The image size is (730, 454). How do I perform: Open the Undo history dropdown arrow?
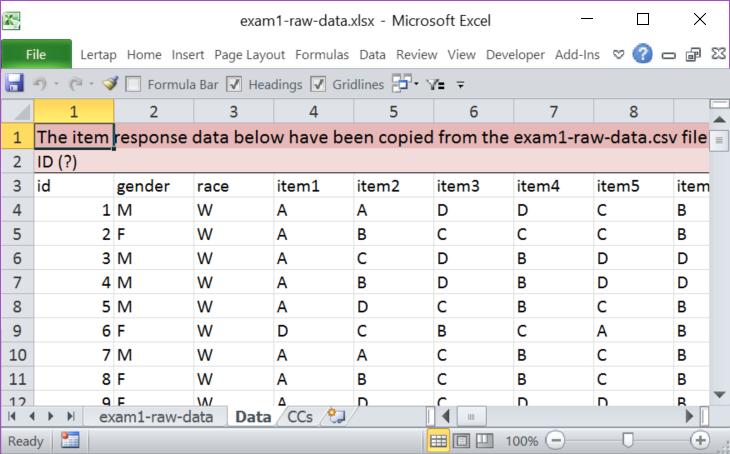tap(56, 85)
